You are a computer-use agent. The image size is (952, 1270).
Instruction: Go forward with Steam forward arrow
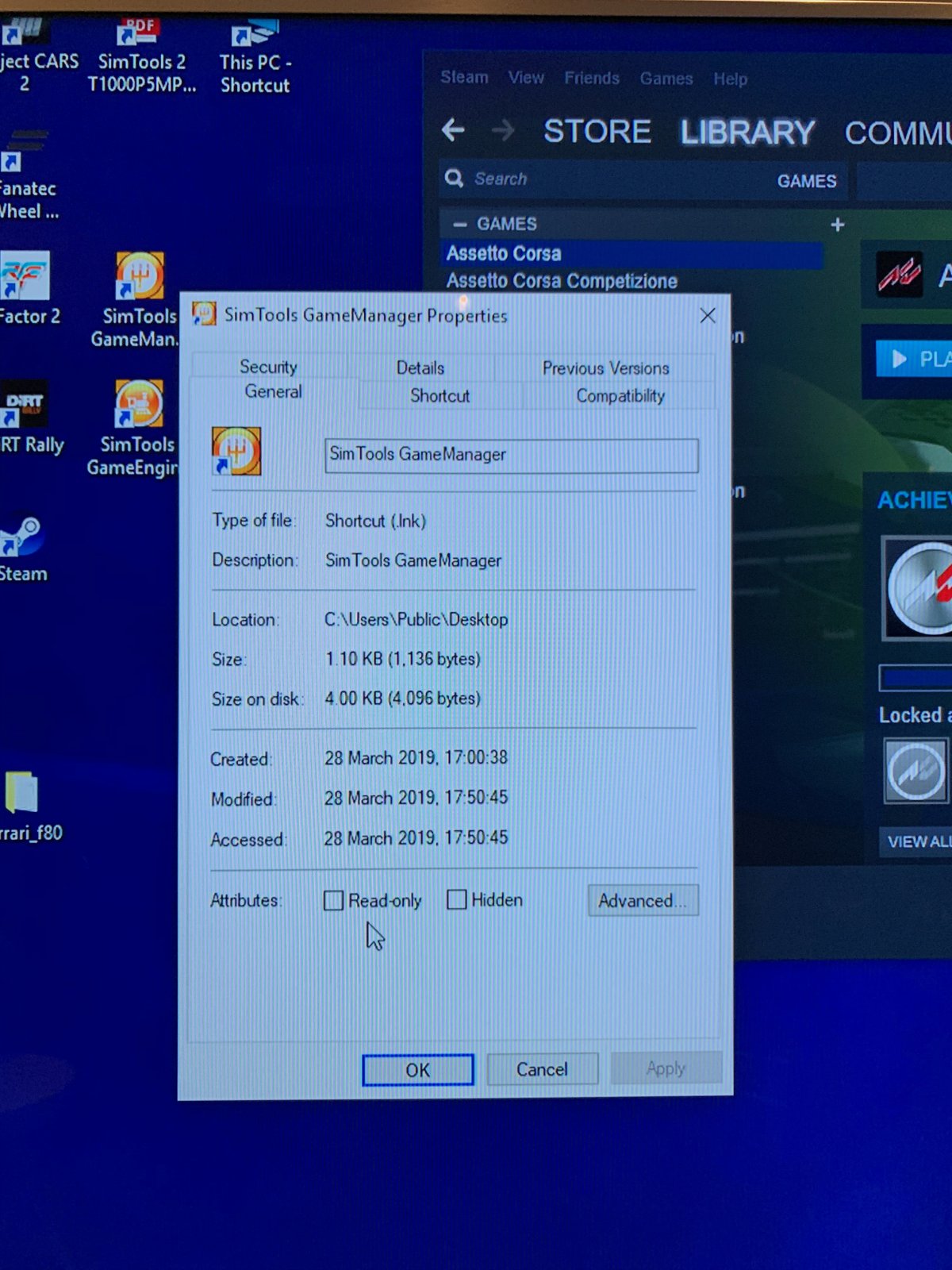point(503,130)
